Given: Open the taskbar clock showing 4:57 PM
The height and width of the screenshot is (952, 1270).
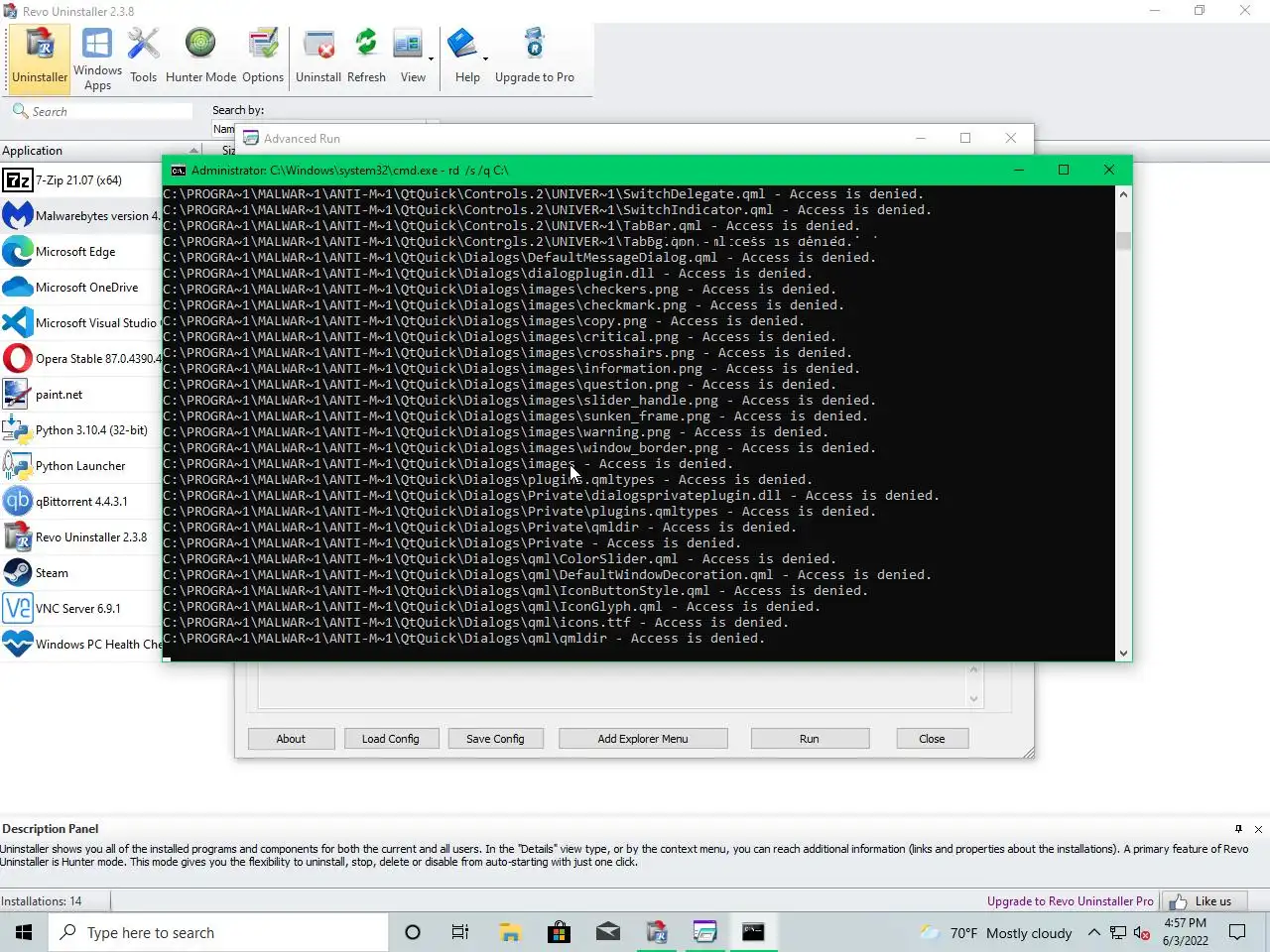Looking at the screenshot, I should [x=1186, y=932].
